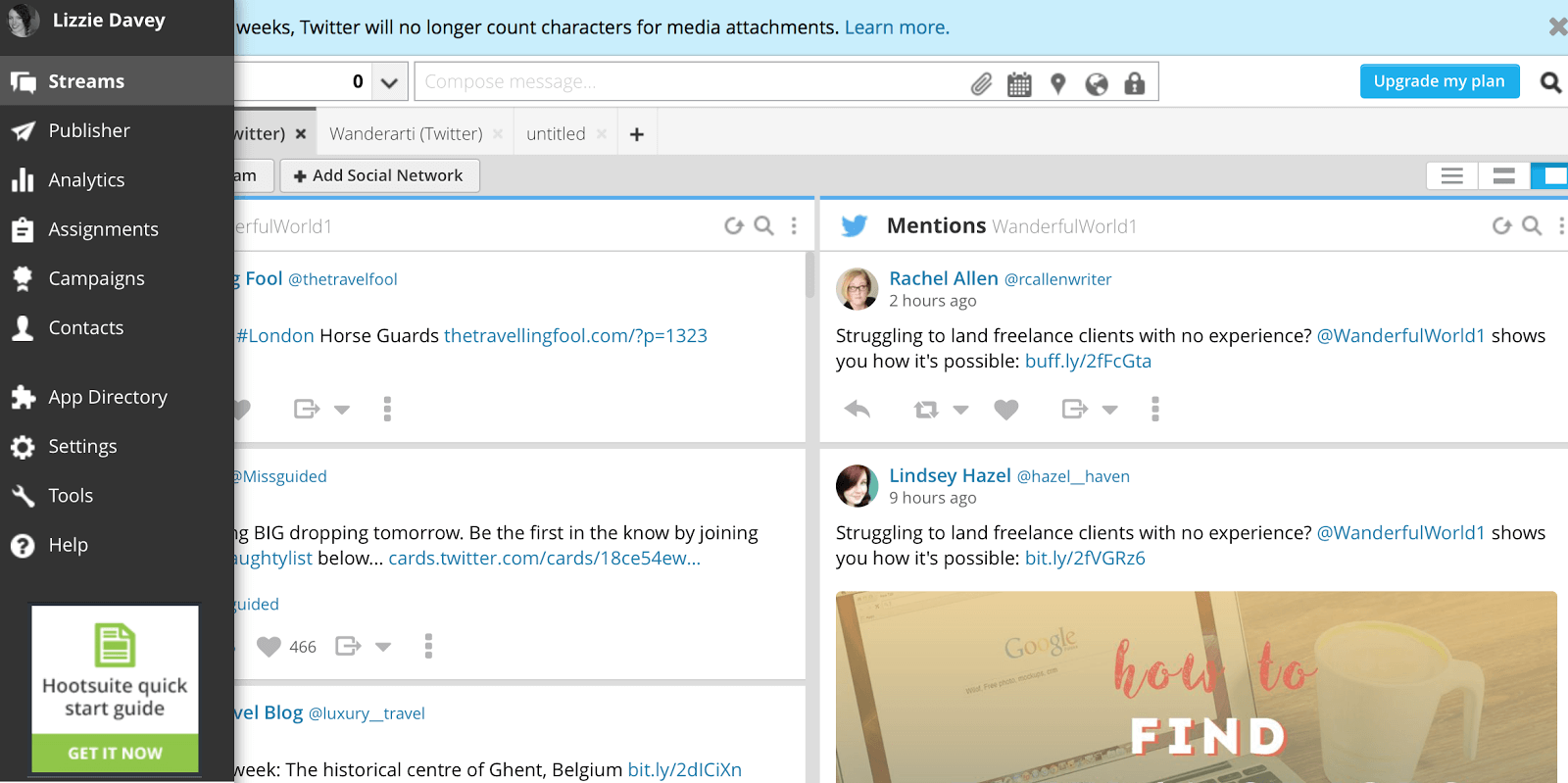The height and width of the screenshot is (783, 1568).
Task: Open Lindsey Hazel's profile name
Action: [x=950, y=475]
